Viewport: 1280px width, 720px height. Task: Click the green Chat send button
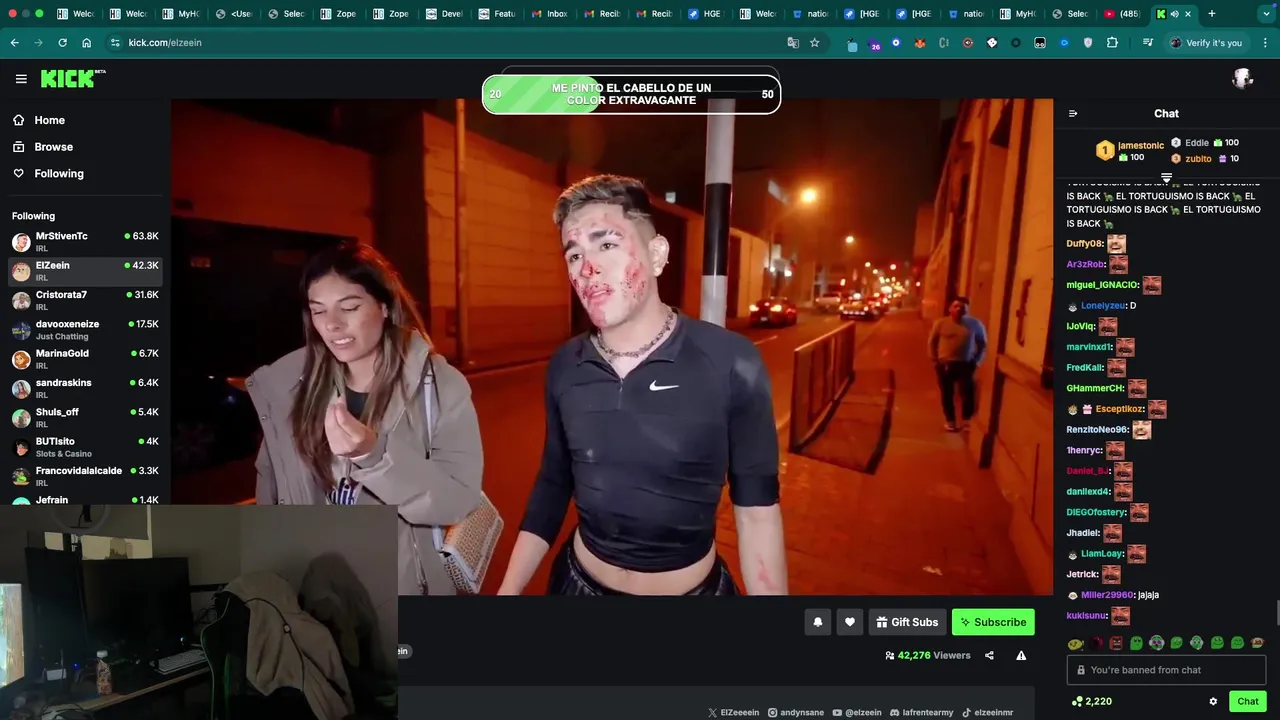1247,702
